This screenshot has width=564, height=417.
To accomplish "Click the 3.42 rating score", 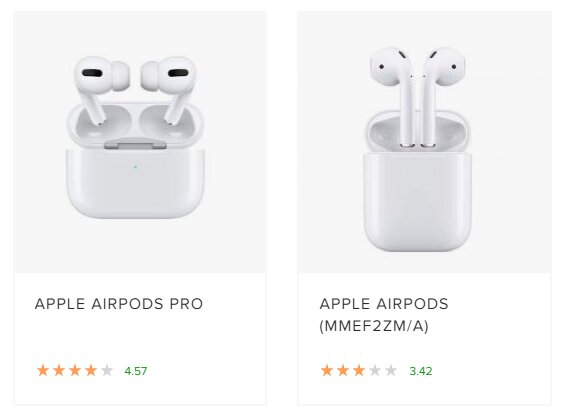I will 421,371.
